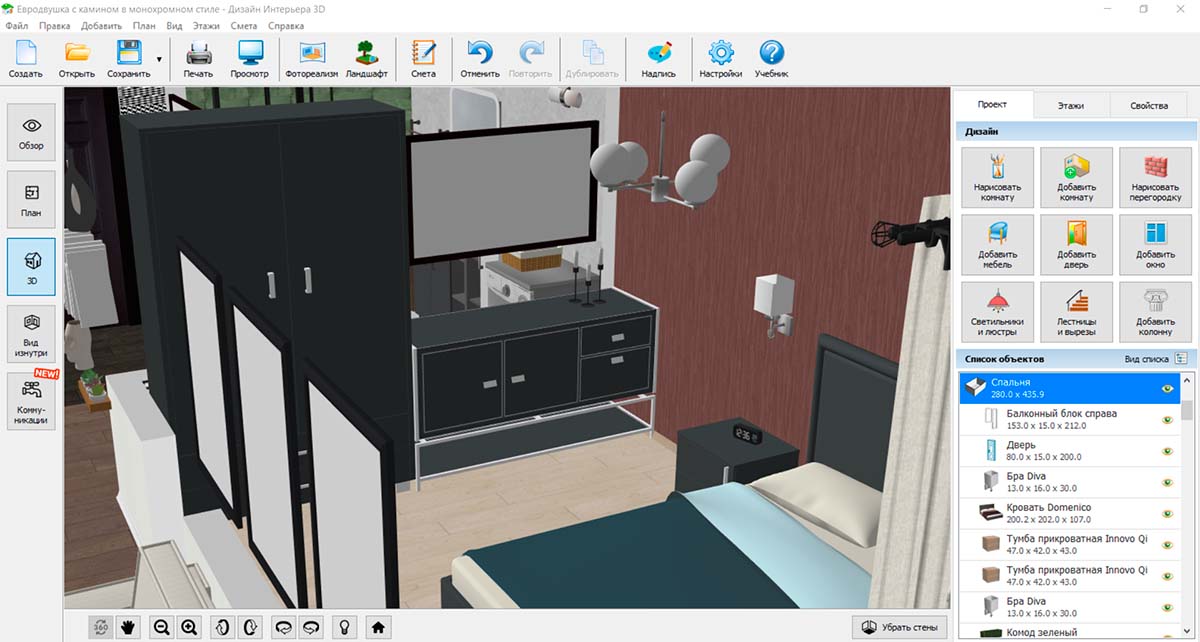This screenshot has width=1200, height=642.
Task: Toggle visibility of Кровать Domenico
Action: 1167,514
